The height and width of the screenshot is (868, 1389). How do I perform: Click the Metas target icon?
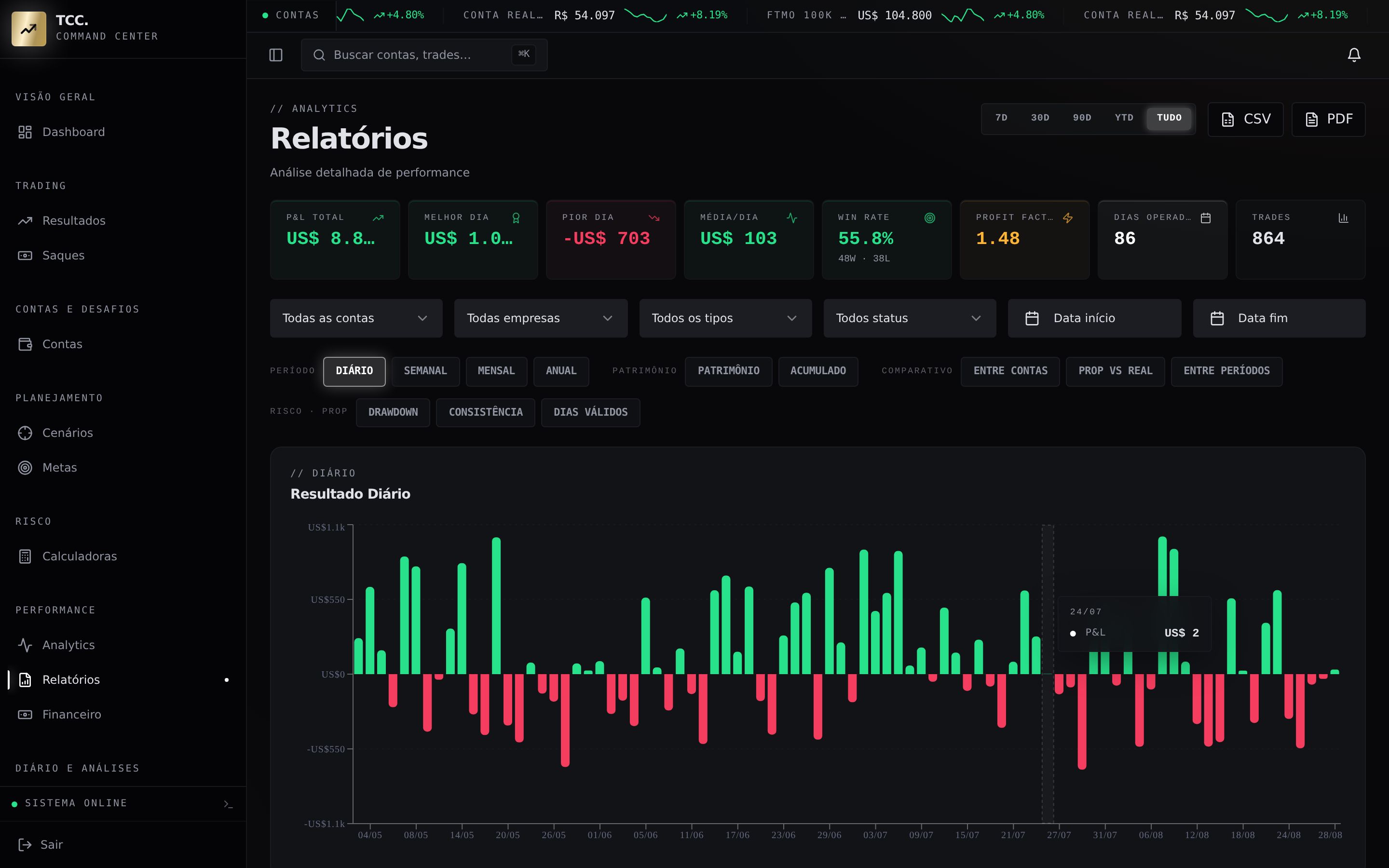pyautogui.click(x=25, y=468)
